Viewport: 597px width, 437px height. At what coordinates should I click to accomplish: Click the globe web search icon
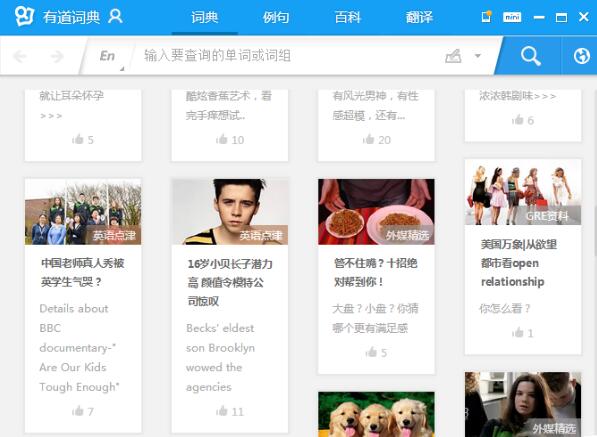click(581, 56)
